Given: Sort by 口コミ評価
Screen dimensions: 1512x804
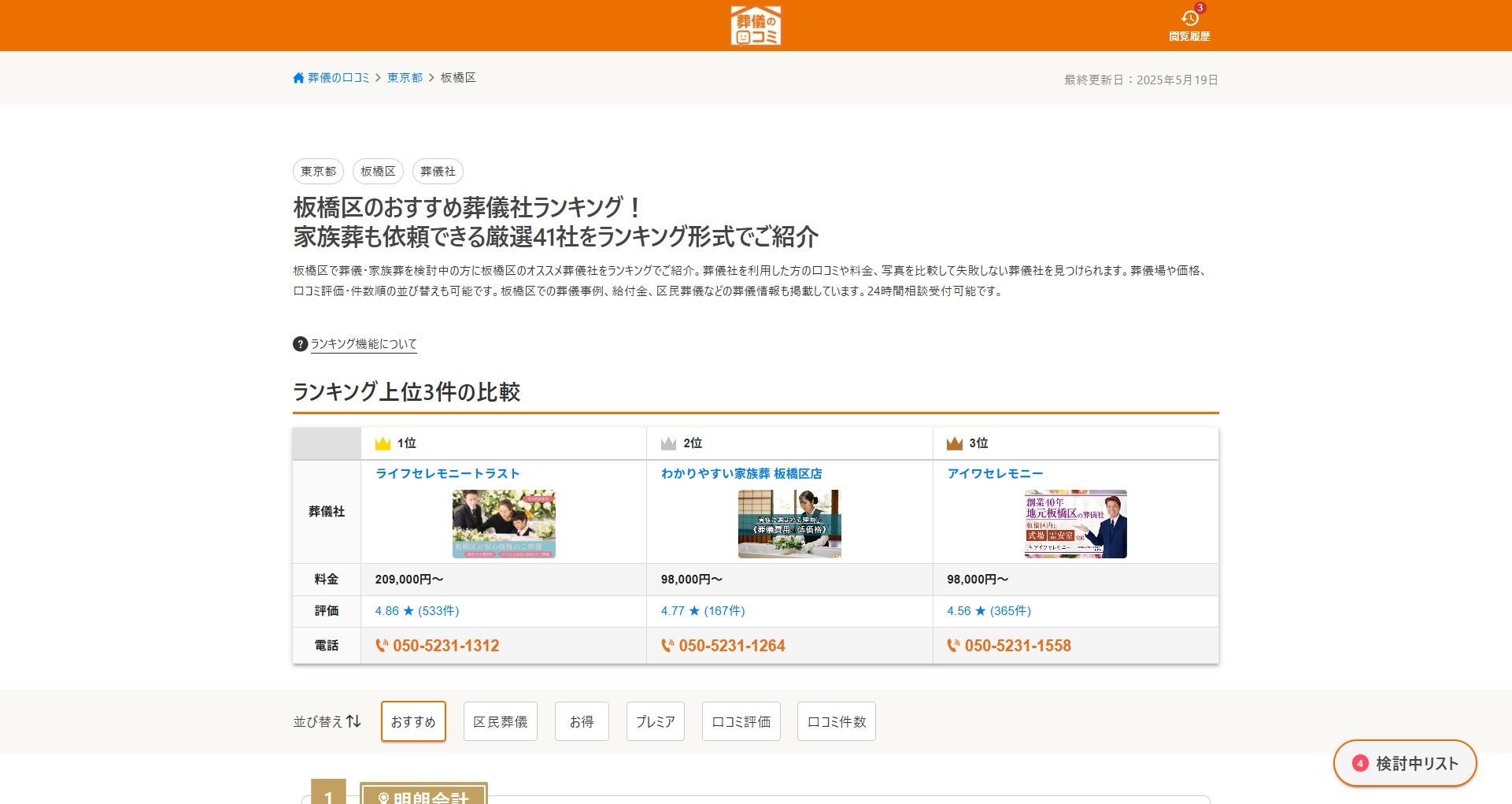Looking at the screenshot, I should tap(741, 721).
